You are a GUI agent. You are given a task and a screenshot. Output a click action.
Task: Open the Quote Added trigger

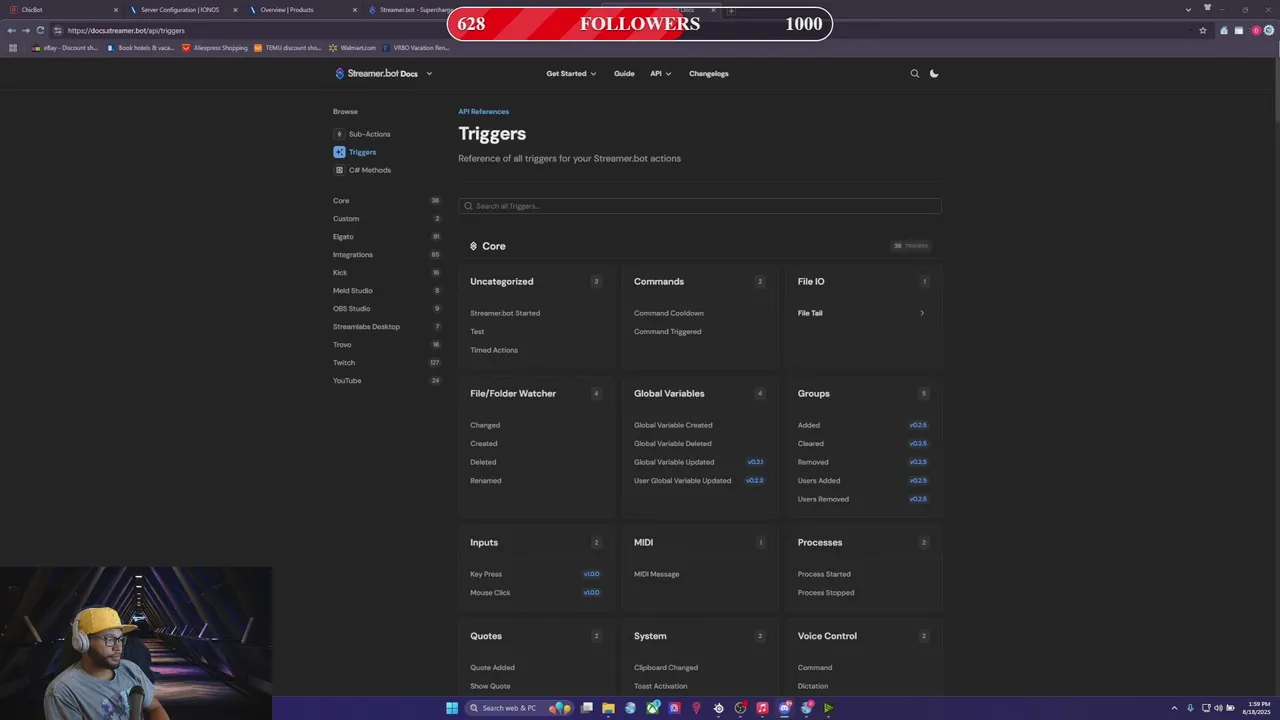tap(492, 667)
